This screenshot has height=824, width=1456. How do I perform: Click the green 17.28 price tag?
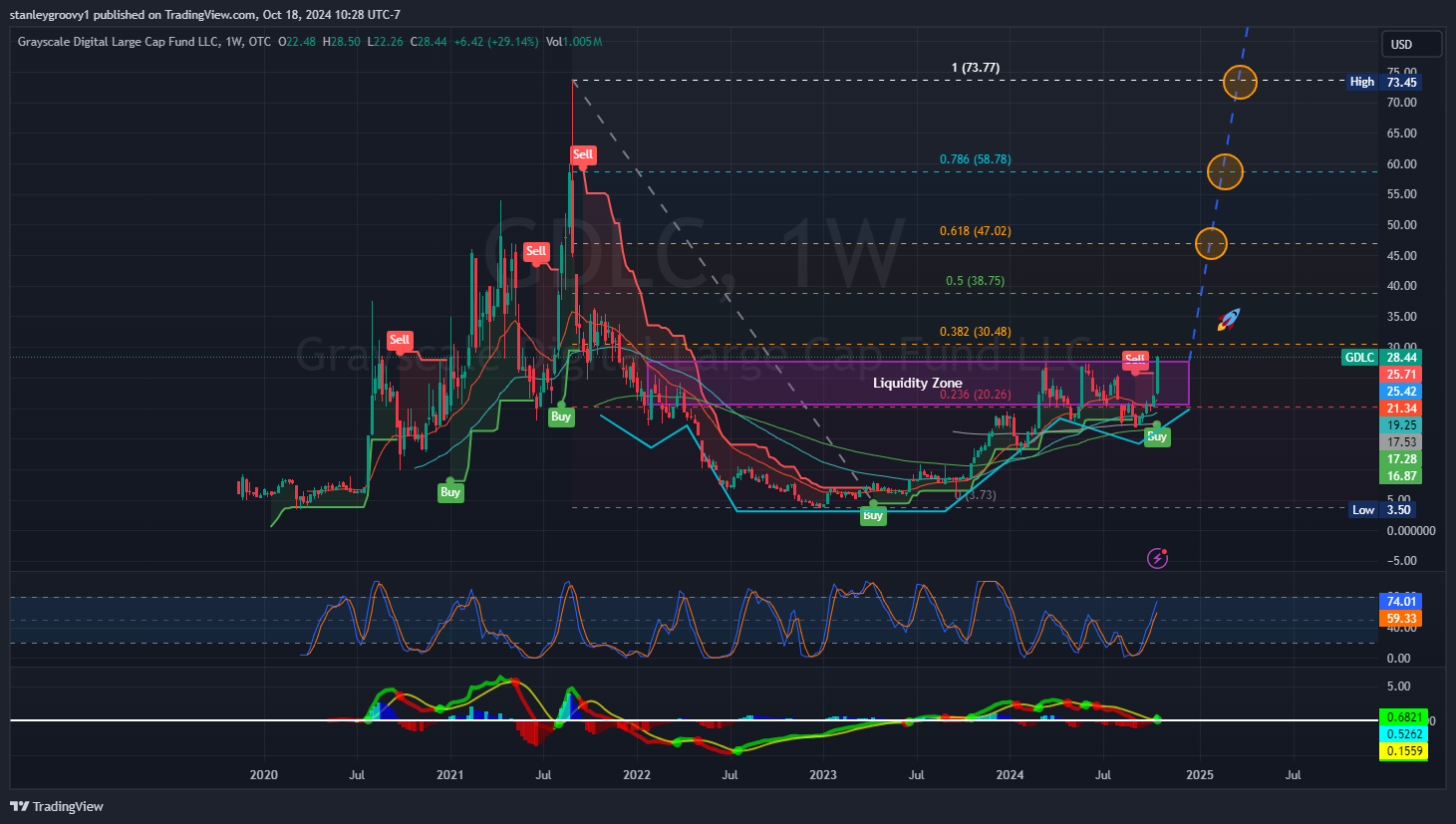(x=1401, y=459)
